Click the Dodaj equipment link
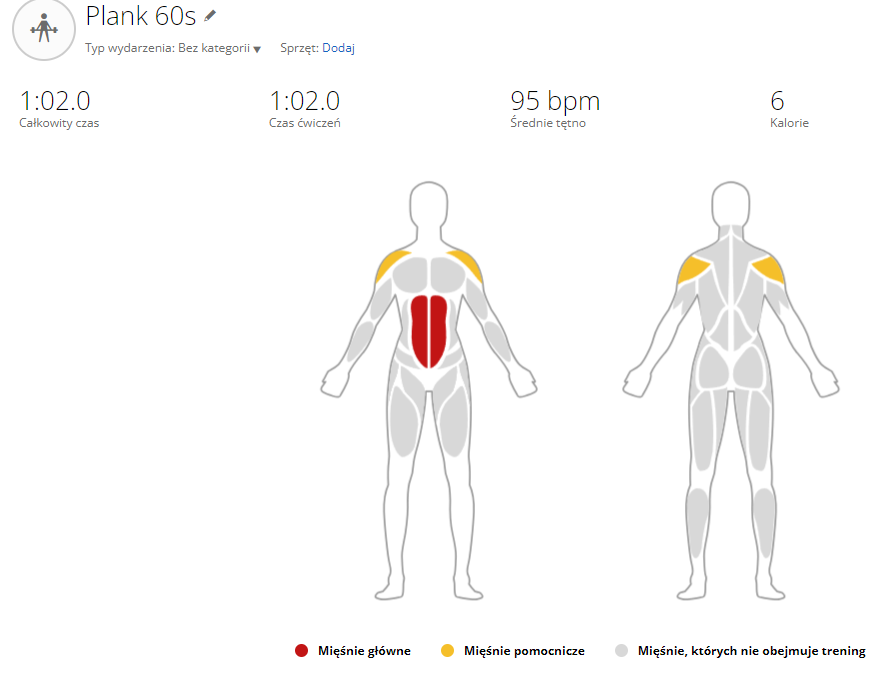The image size is (891, 673). pyautogui.click(x=338, y=47)
